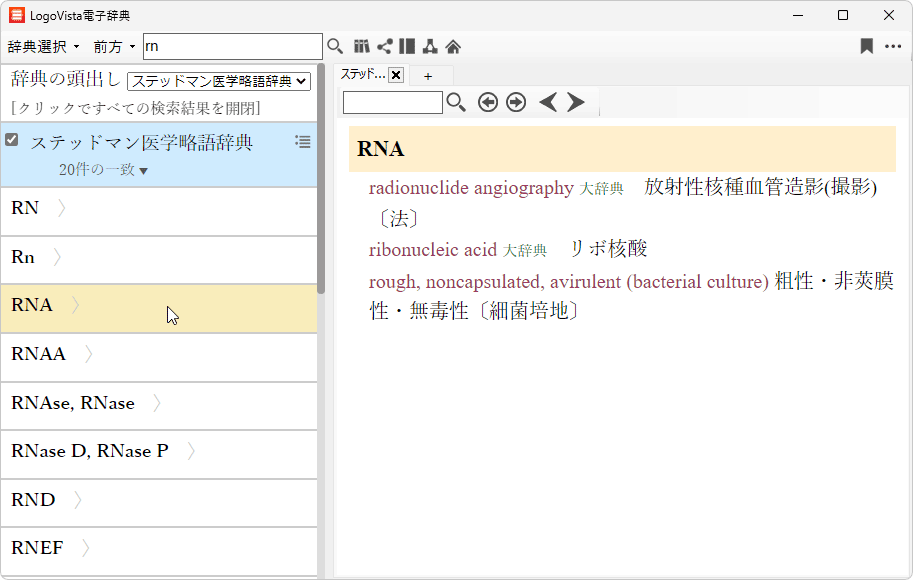Expand the 20件の一致 results list
Viewport: 913px width, 580px height.
(103, 170)
